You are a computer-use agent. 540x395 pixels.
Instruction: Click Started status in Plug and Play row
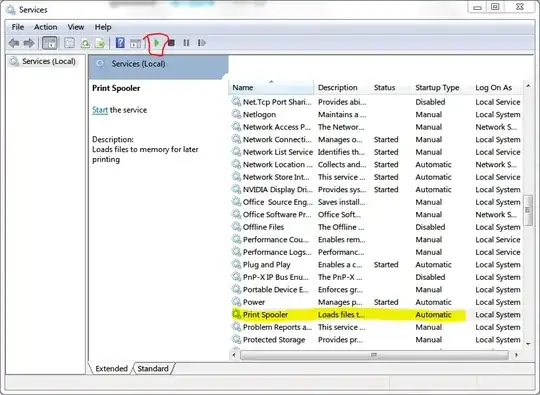386,264
